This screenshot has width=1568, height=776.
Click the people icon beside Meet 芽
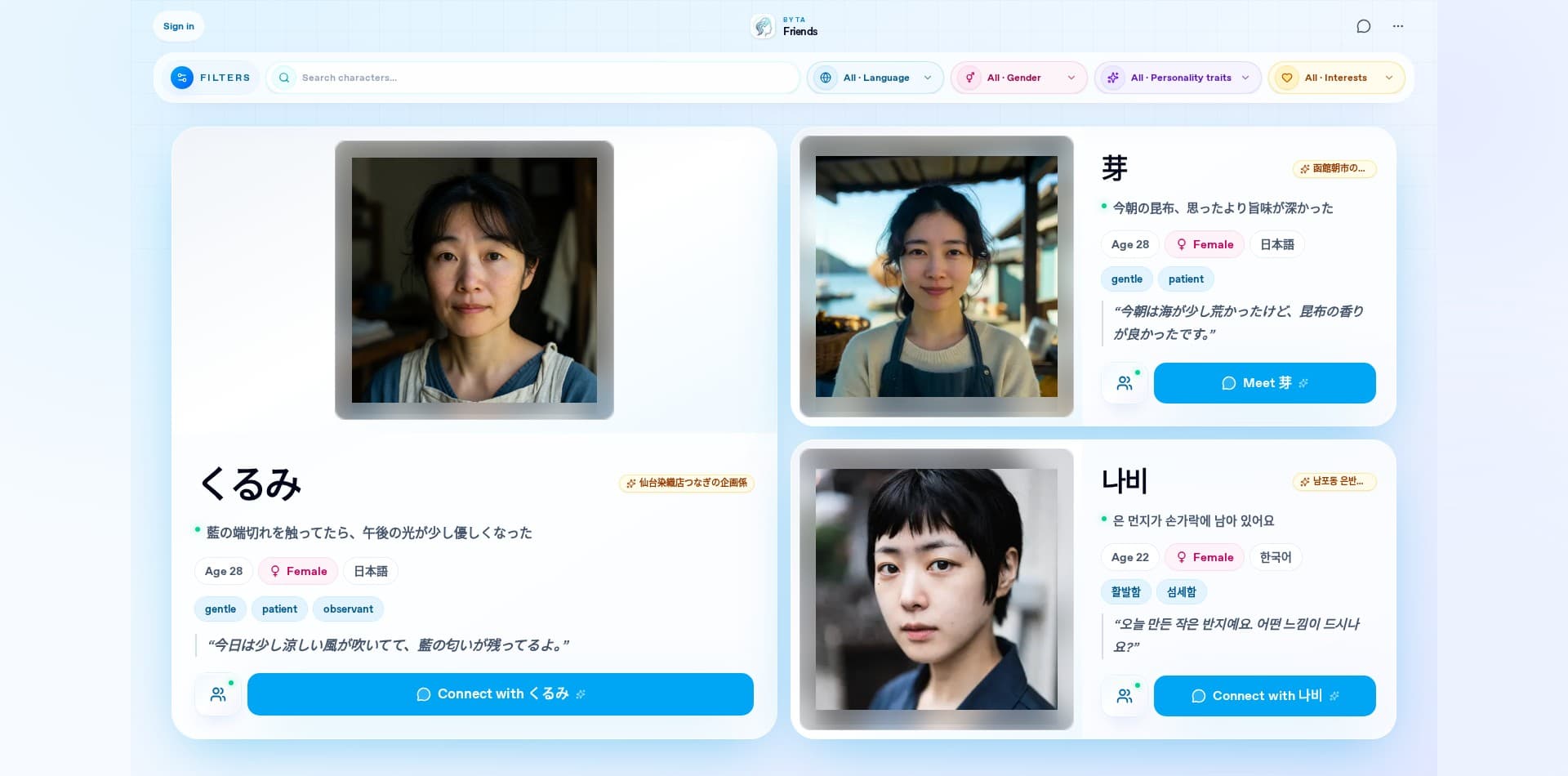click(1125, 383)
